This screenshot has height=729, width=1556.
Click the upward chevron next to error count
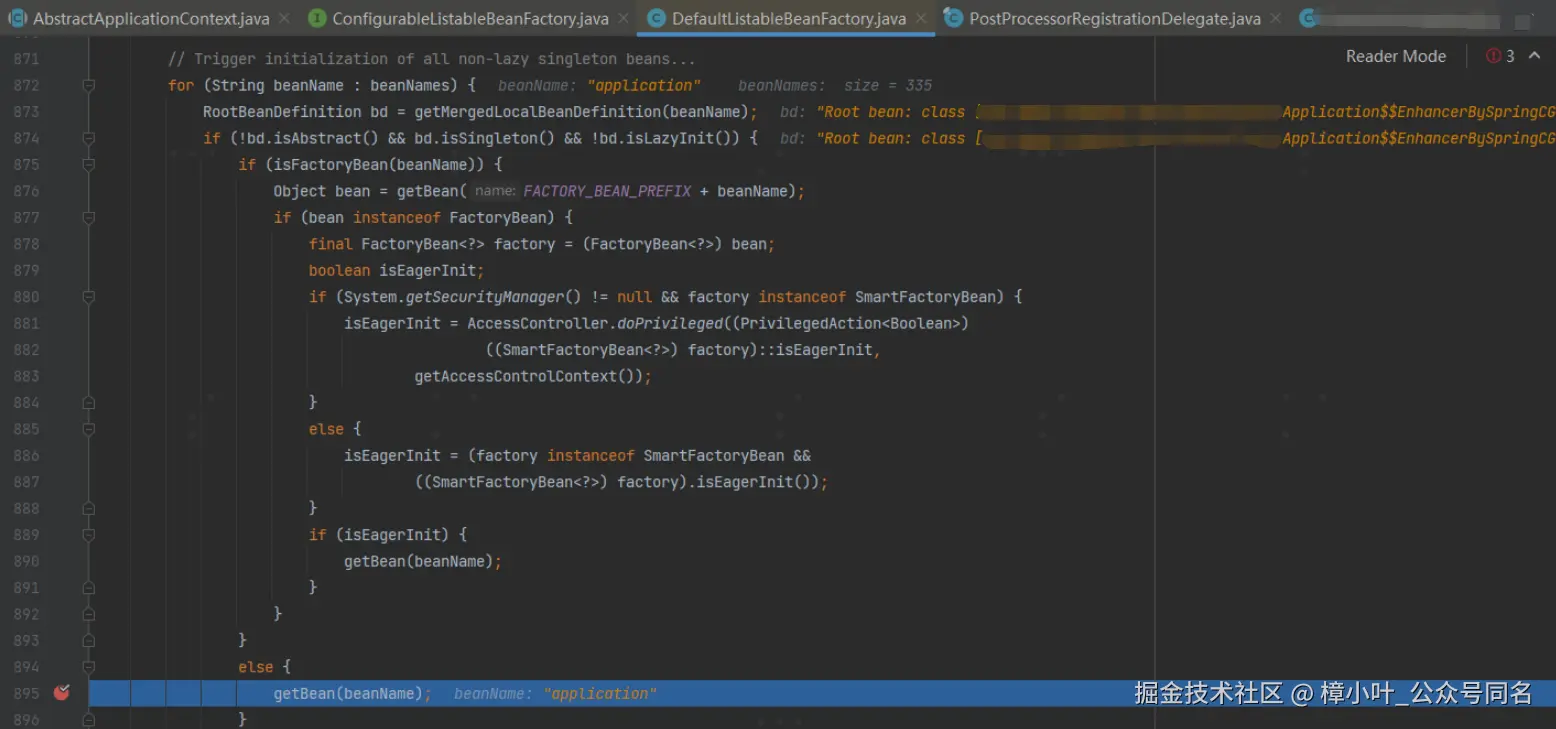1535,56
